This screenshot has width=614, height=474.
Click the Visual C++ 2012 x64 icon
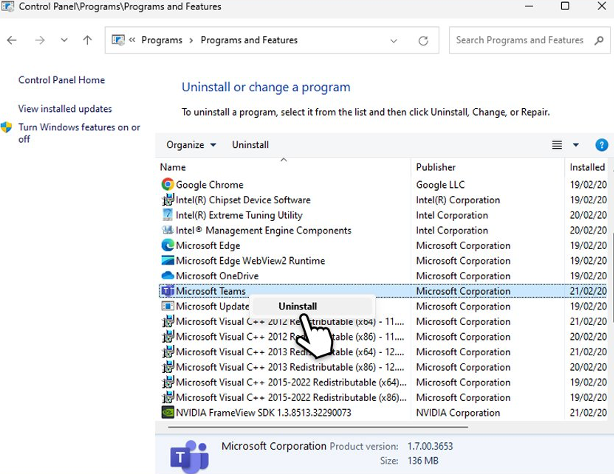point(168,321)
